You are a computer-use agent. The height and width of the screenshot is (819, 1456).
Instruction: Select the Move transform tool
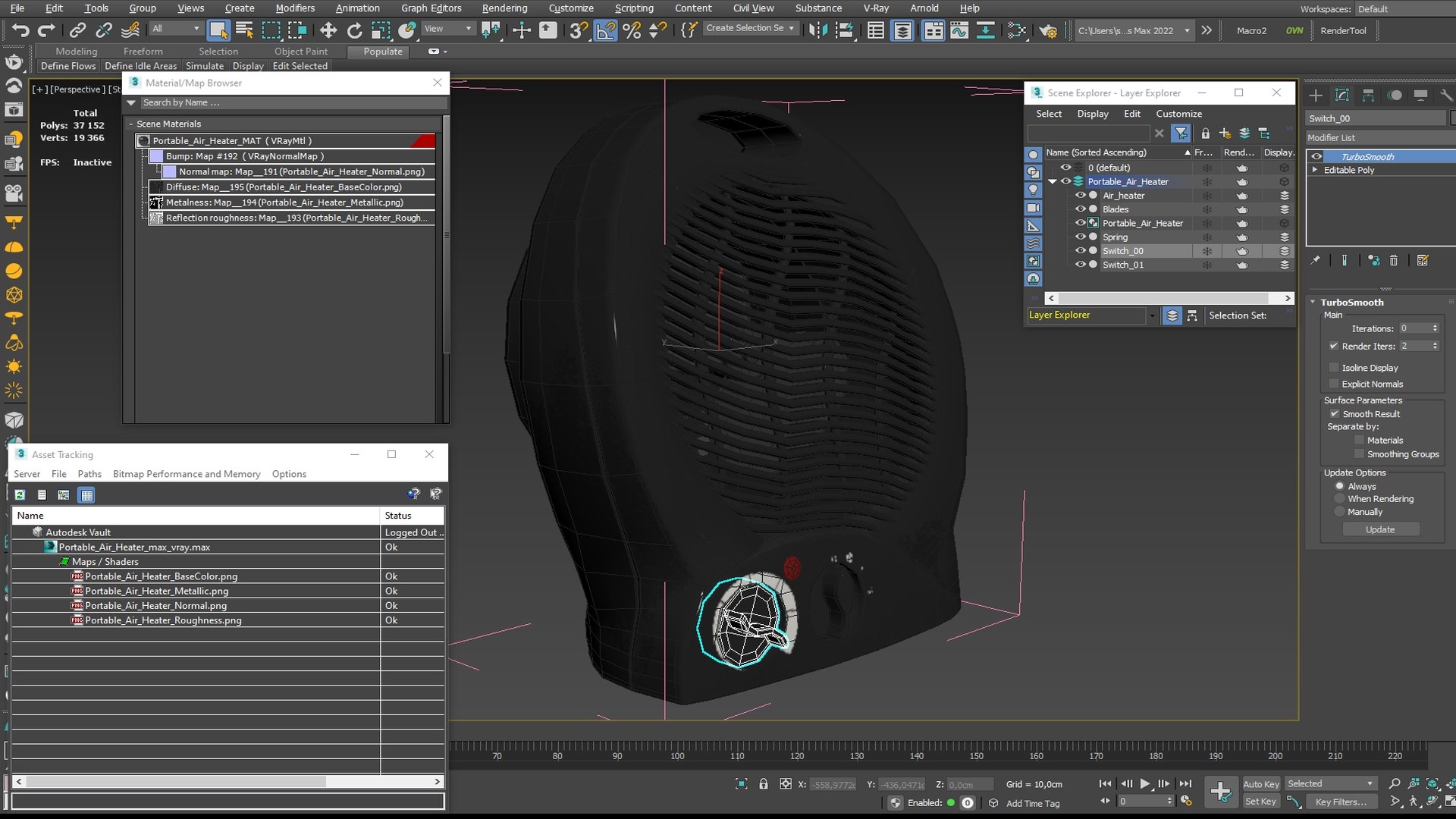328,30
